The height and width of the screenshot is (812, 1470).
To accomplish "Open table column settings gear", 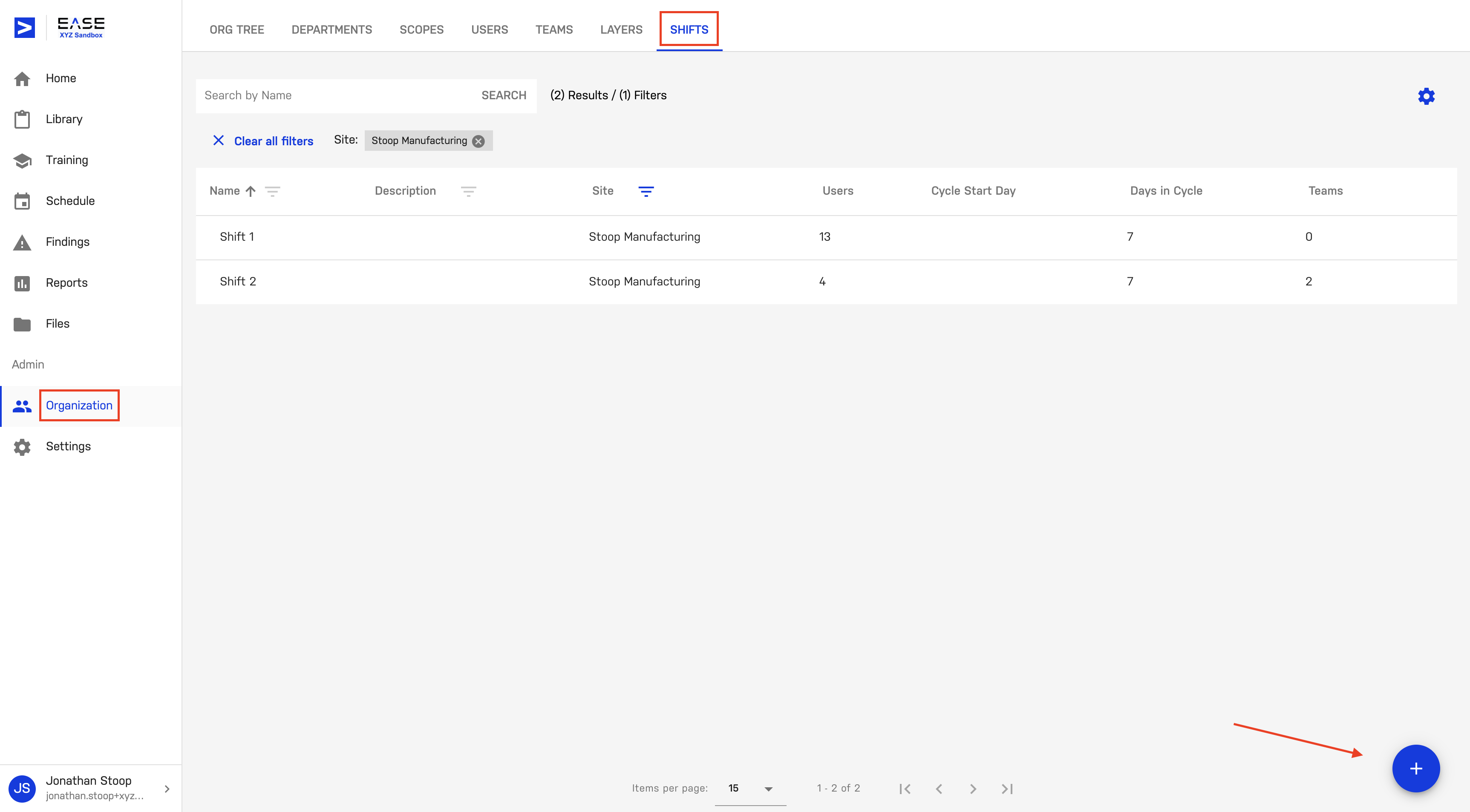I will [1426, 96].
